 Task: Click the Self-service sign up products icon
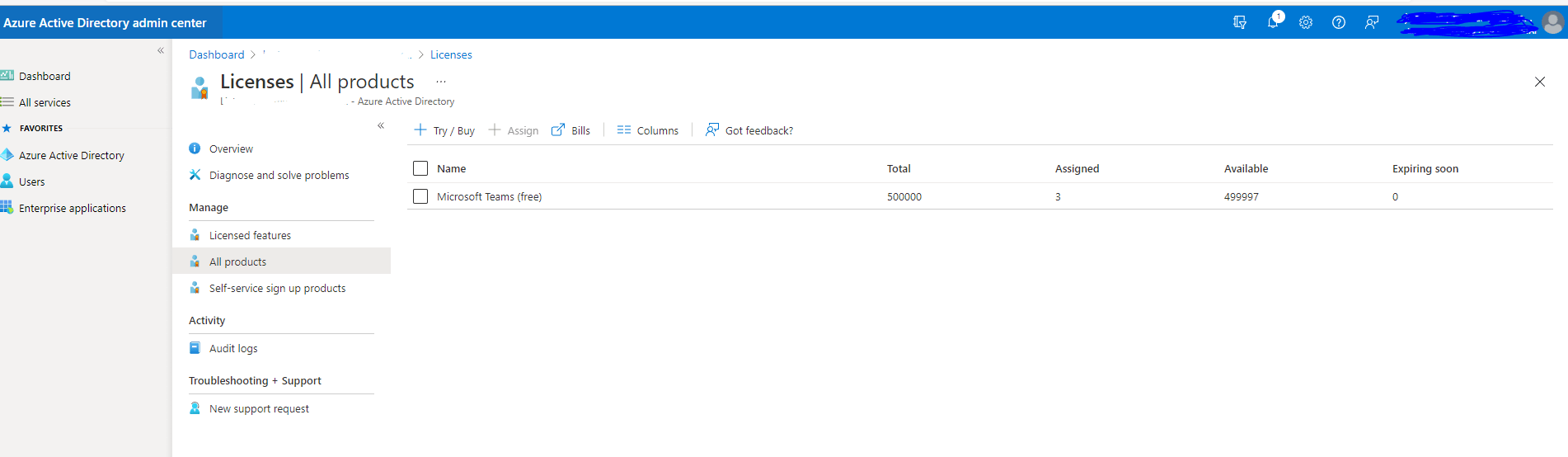[195, 288]
